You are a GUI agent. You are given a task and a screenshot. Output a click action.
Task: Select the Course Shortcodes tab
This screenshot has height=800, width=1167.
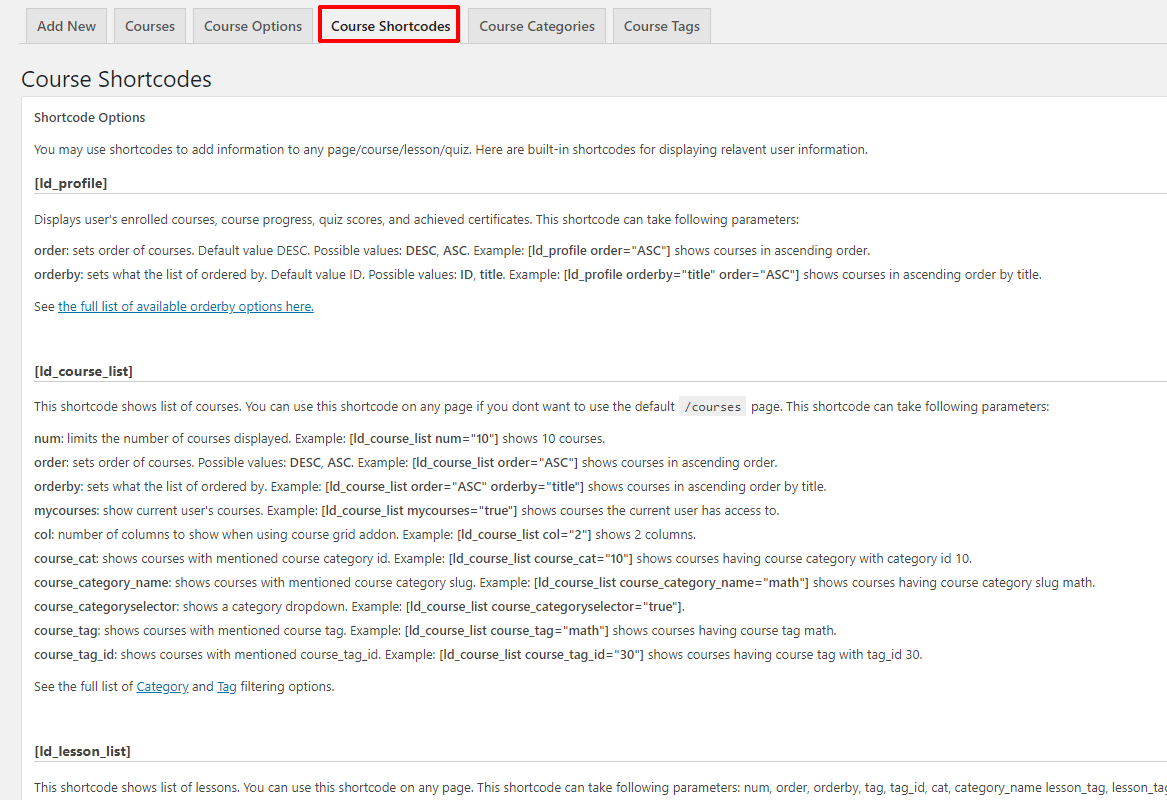click(x=390, y=26)
